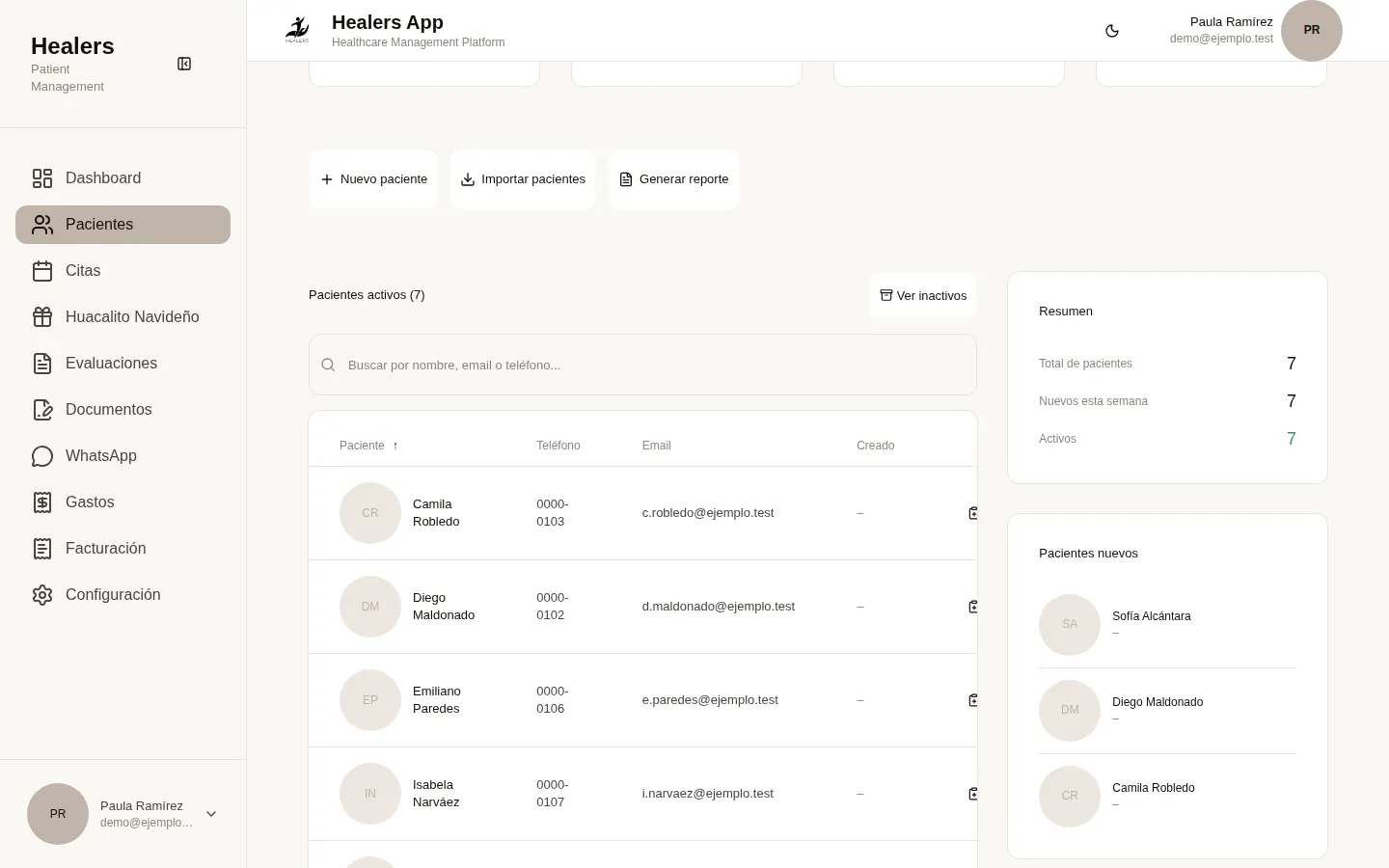1389x868 pixels.
Task: Click the Pacientes activos (7) heading
Action: [367, 295]
